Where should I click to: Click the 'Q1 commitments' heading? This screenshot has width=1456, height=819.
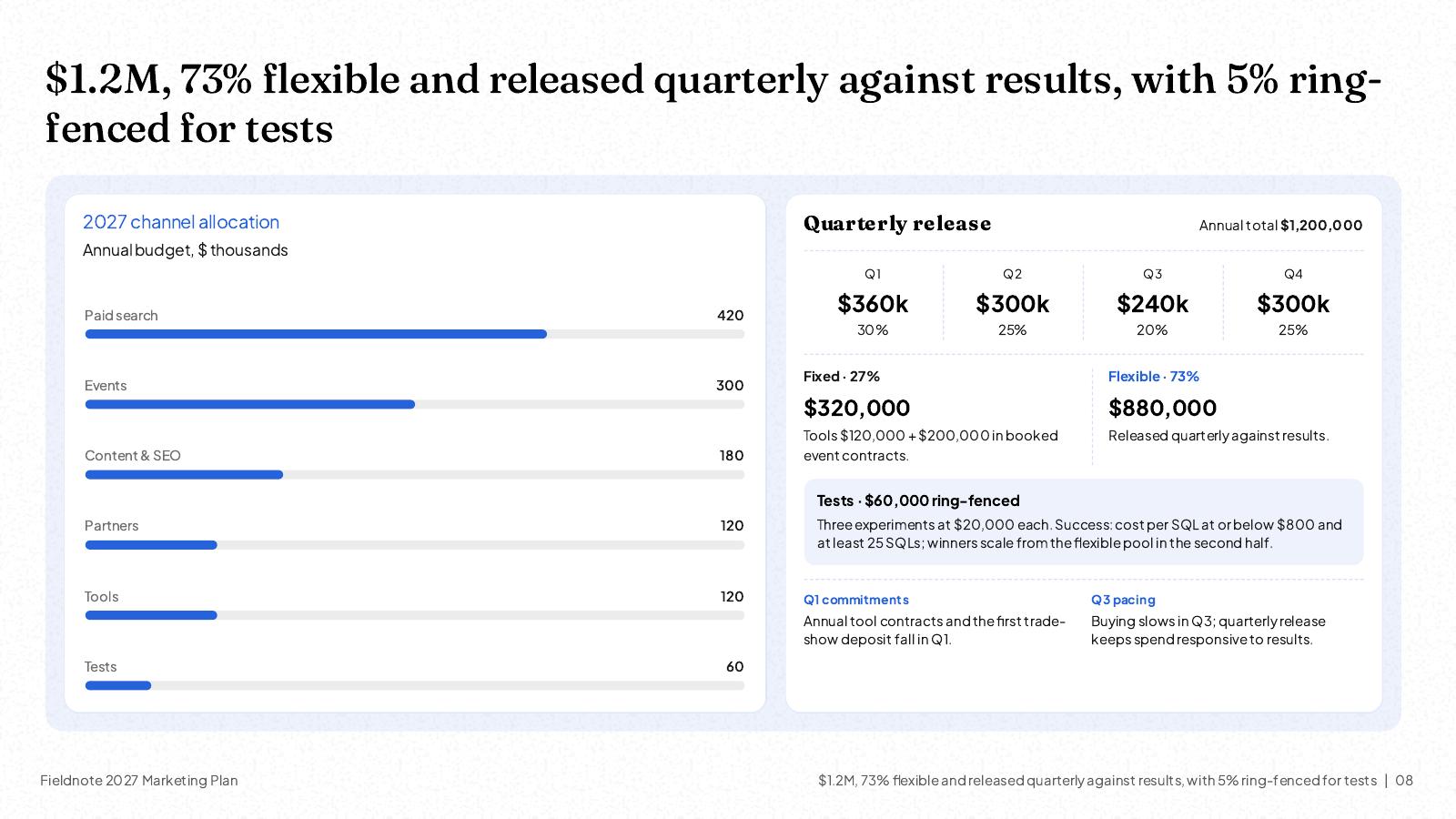click(x=856, y=600)
